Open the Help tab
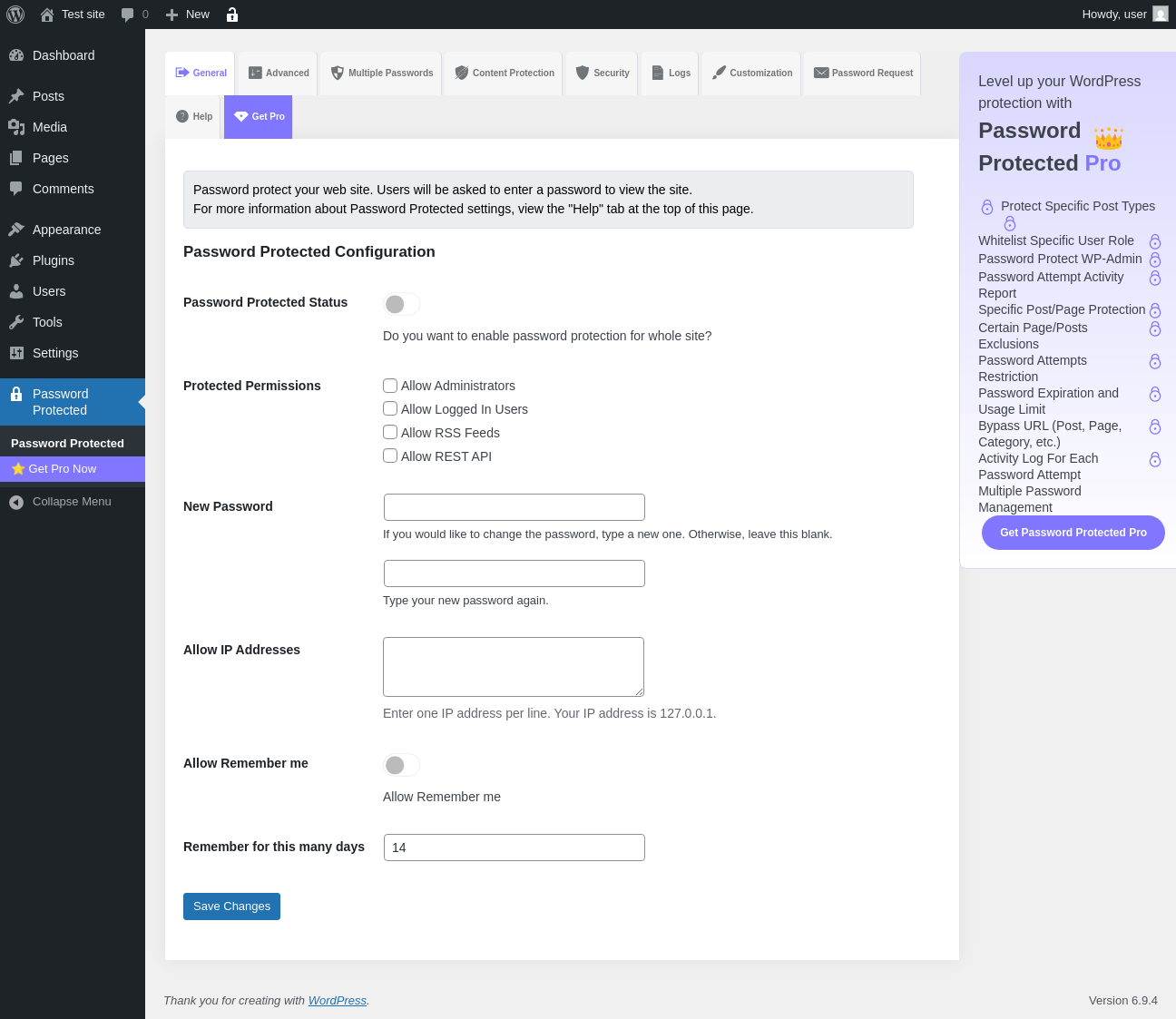This screenshot has height=1019, width=1176. tap(193, 117)
